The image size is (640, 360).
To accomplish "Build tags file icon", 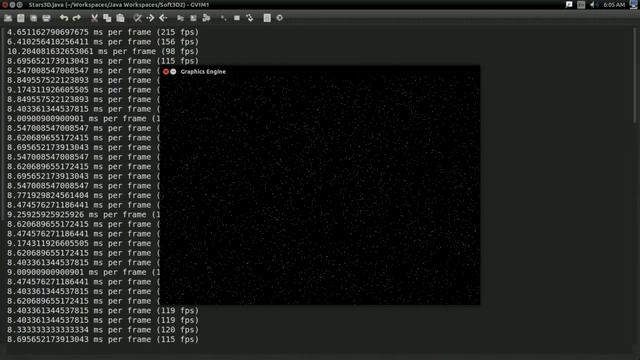I will pos(237,18).
